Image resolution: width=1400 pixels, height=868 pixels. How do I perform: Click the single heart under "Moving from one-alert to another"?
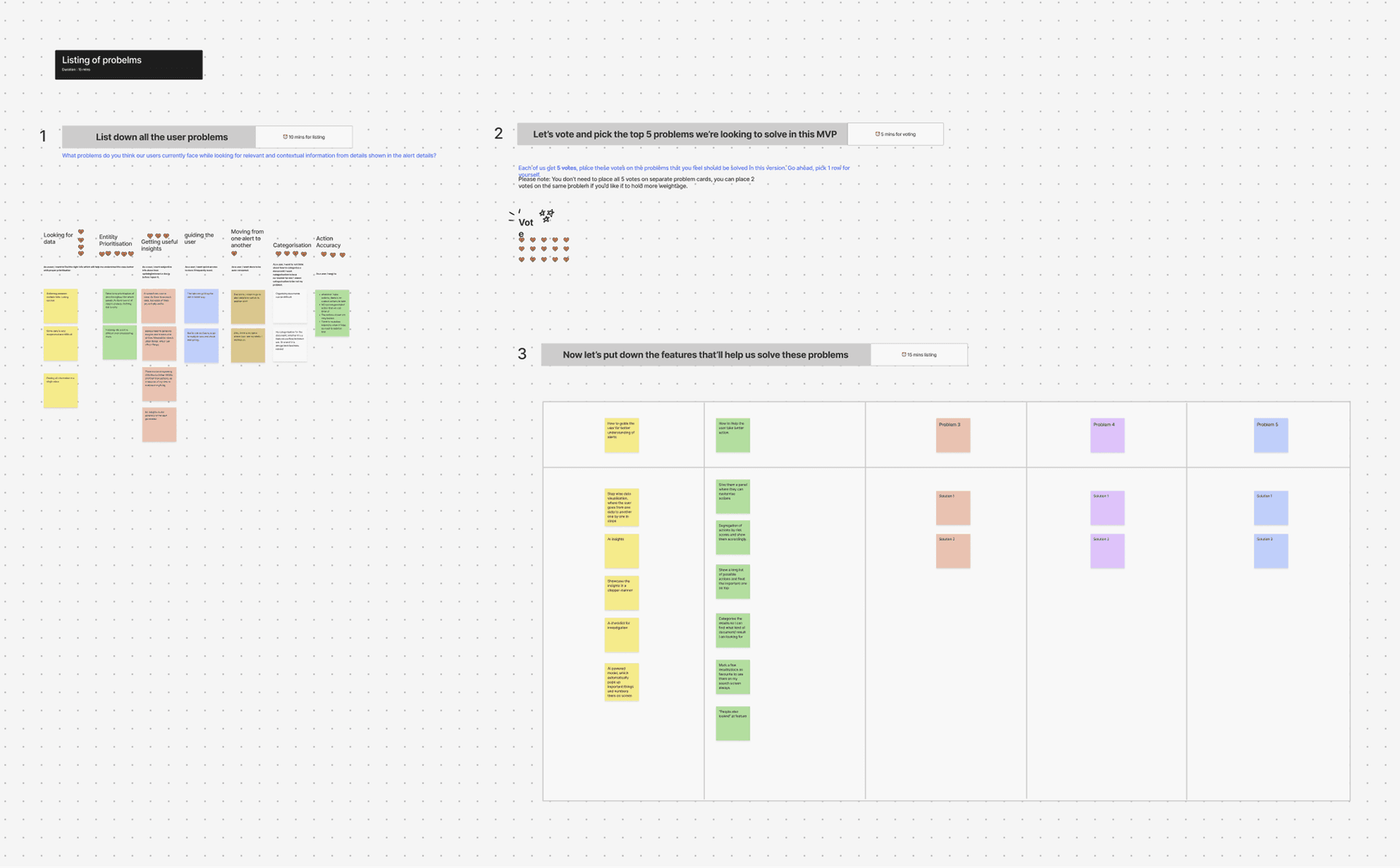(x=235, y=253)
